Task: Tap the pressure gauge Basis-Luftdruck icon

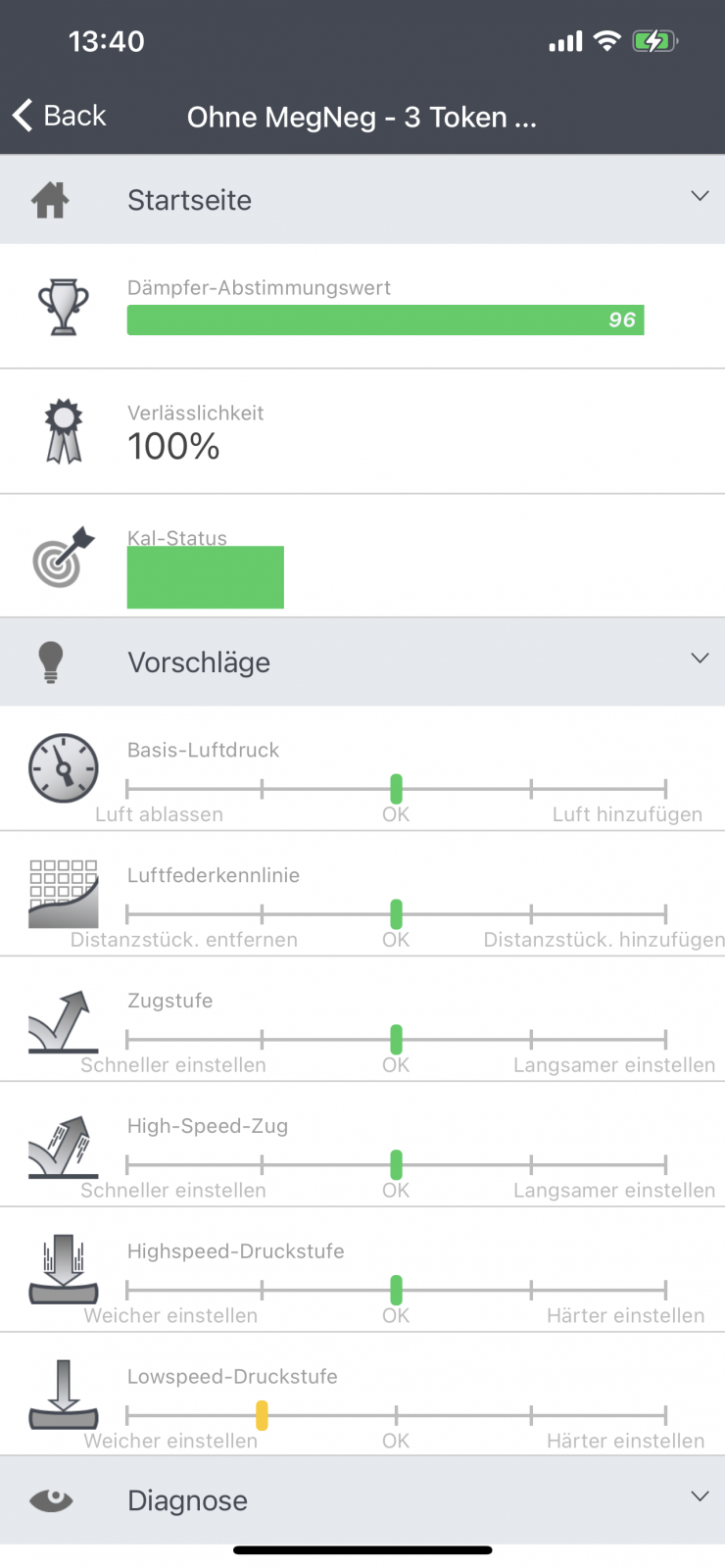Action: 64,768
